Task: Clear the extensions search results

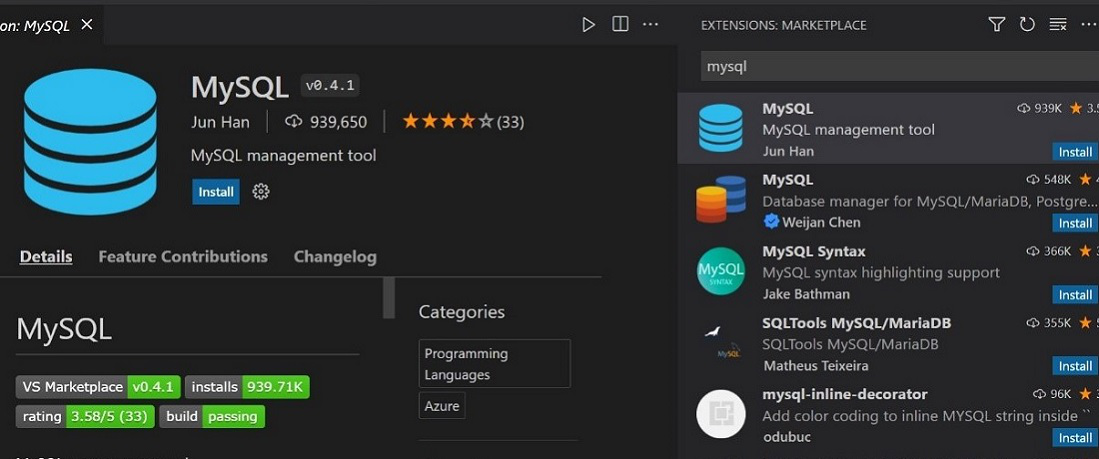Action: click(x=1058, y=25)
